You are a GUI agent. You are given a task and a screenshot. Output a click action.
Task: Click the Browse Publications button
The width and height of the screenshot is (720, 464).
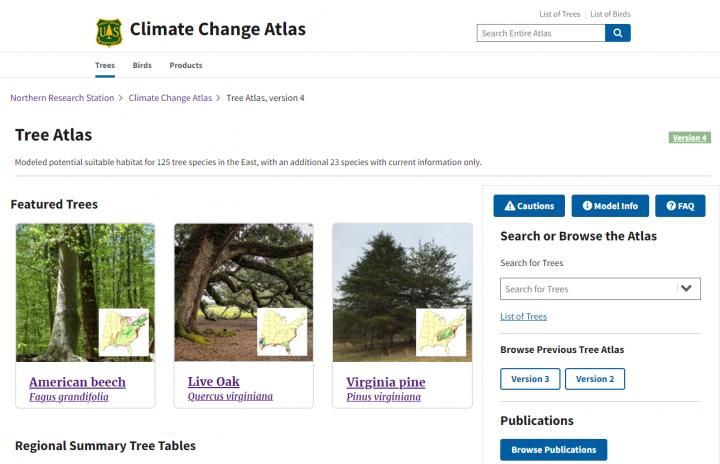click(x=553, y=450)
